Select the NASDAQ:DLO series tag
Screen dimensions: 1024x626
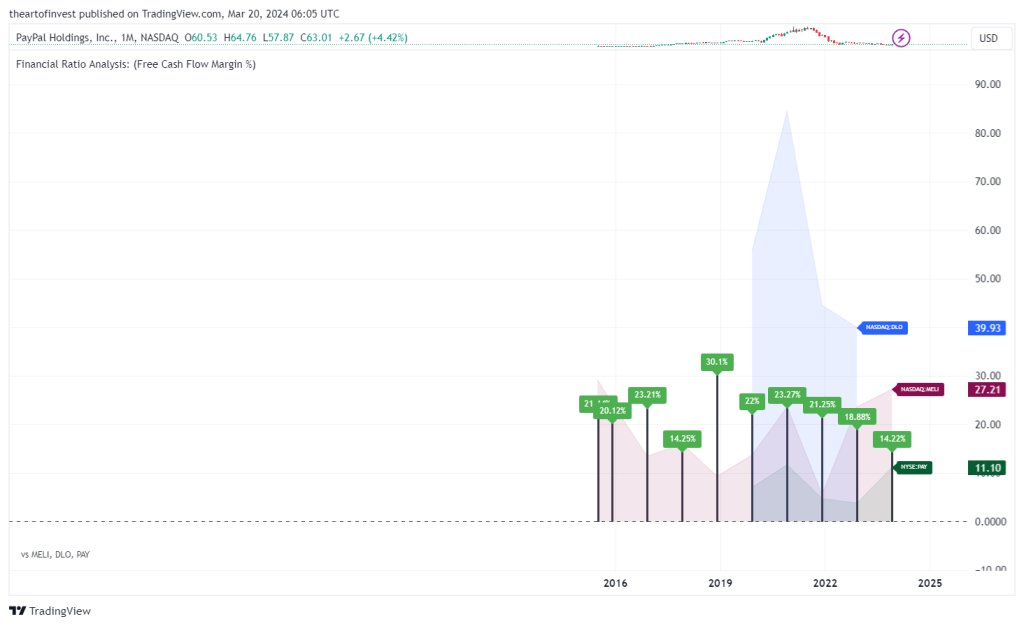883,327
